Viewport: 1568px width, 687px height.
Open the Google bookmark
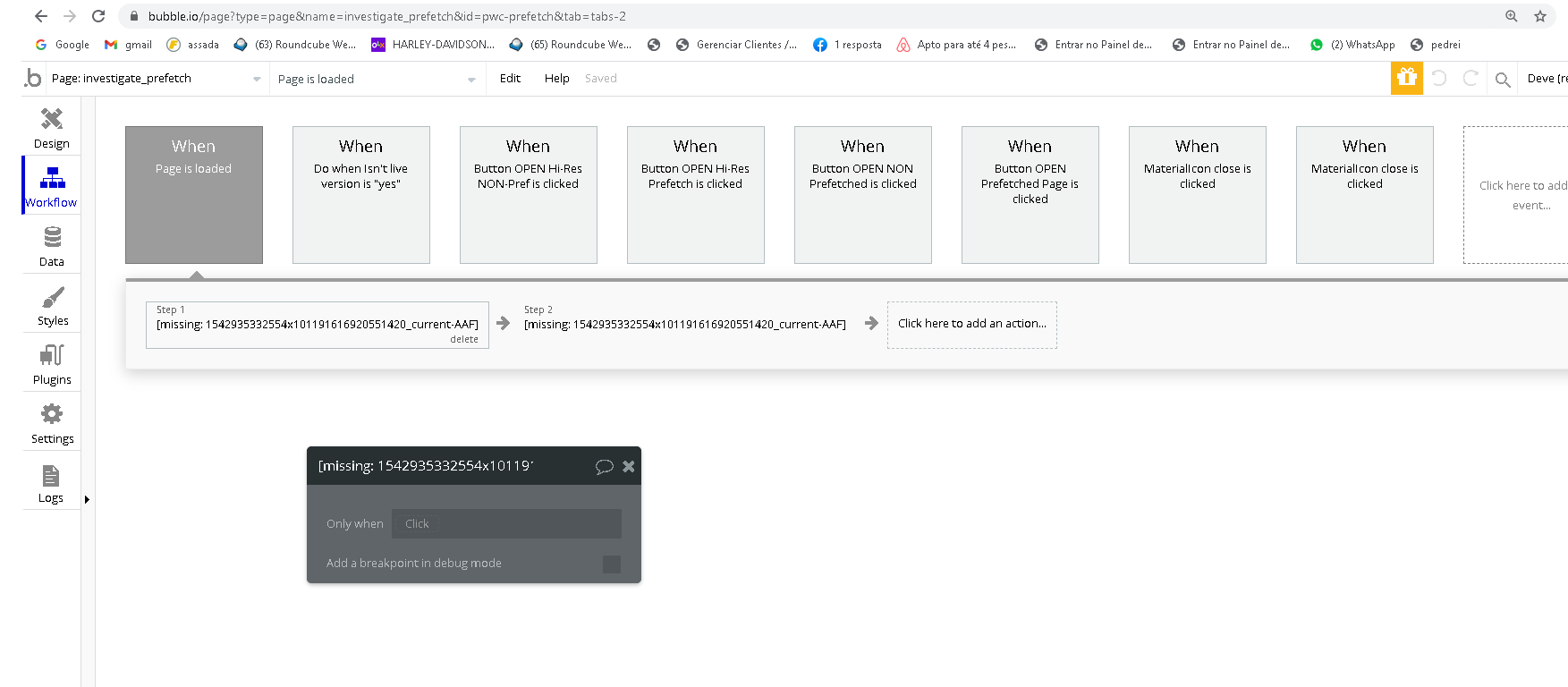[62, 45]
